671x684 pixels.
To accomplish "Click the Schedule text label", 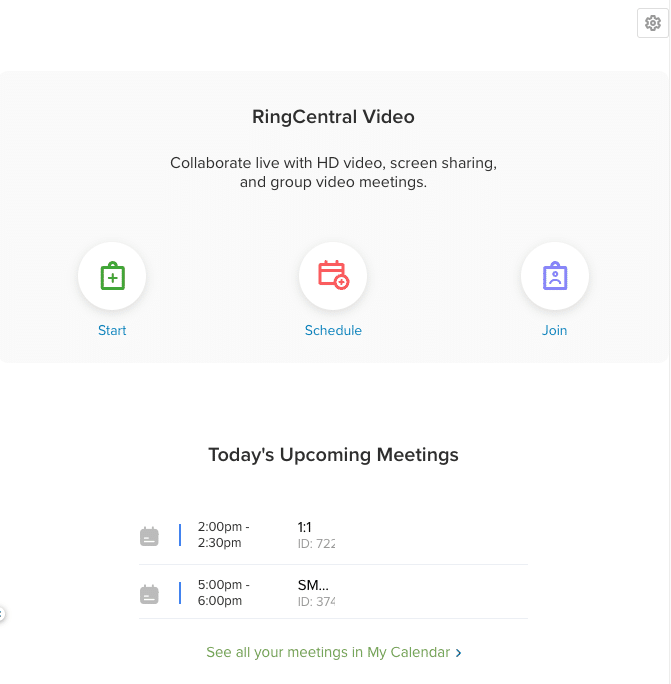I will pyautogui.click(x=333, y=331).
